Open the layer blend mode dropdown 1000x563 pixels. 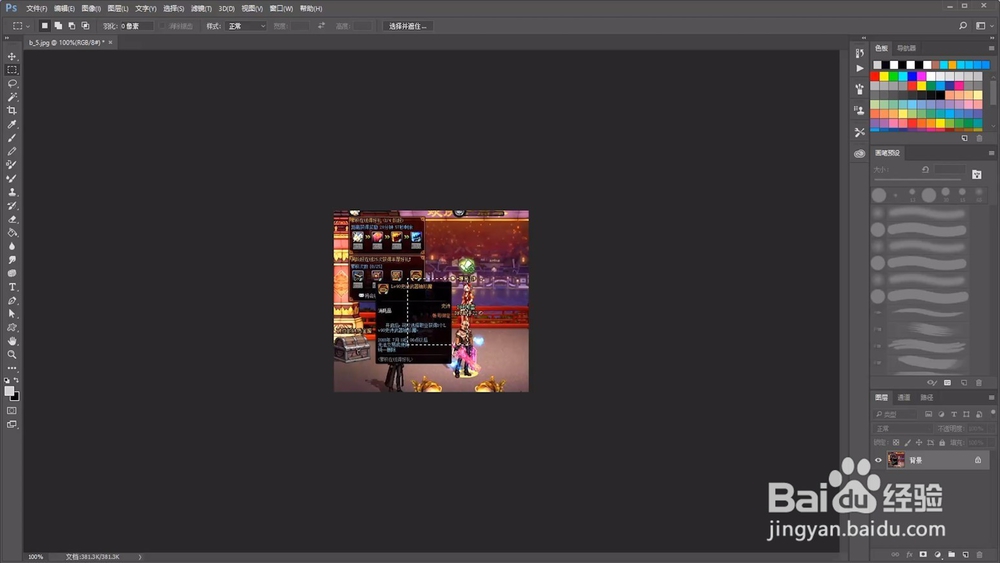pos(902,428)
